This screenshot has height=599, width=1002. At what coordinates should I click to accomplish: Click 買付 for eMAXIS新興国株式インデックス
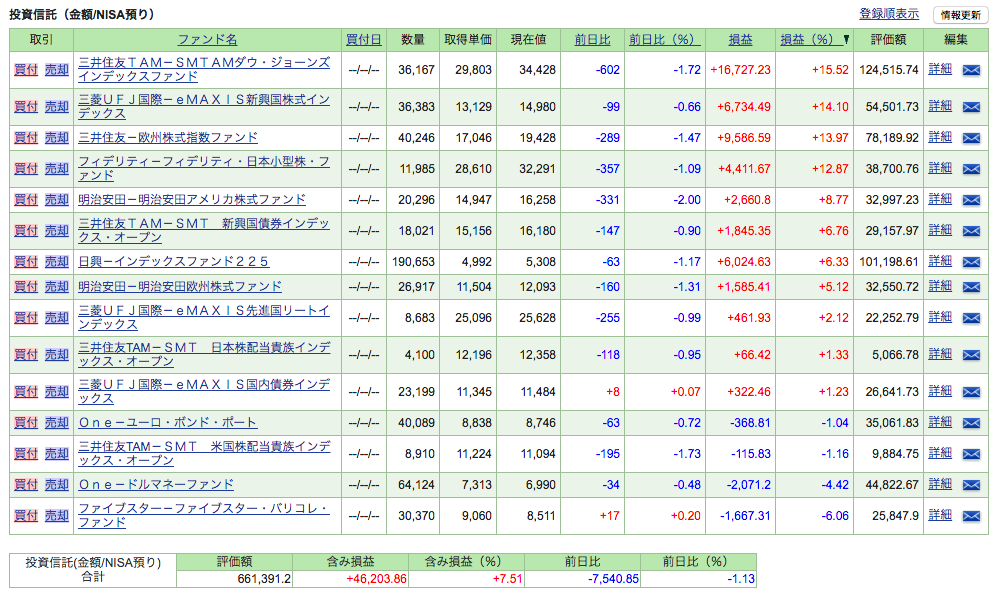tap(26, 107)
